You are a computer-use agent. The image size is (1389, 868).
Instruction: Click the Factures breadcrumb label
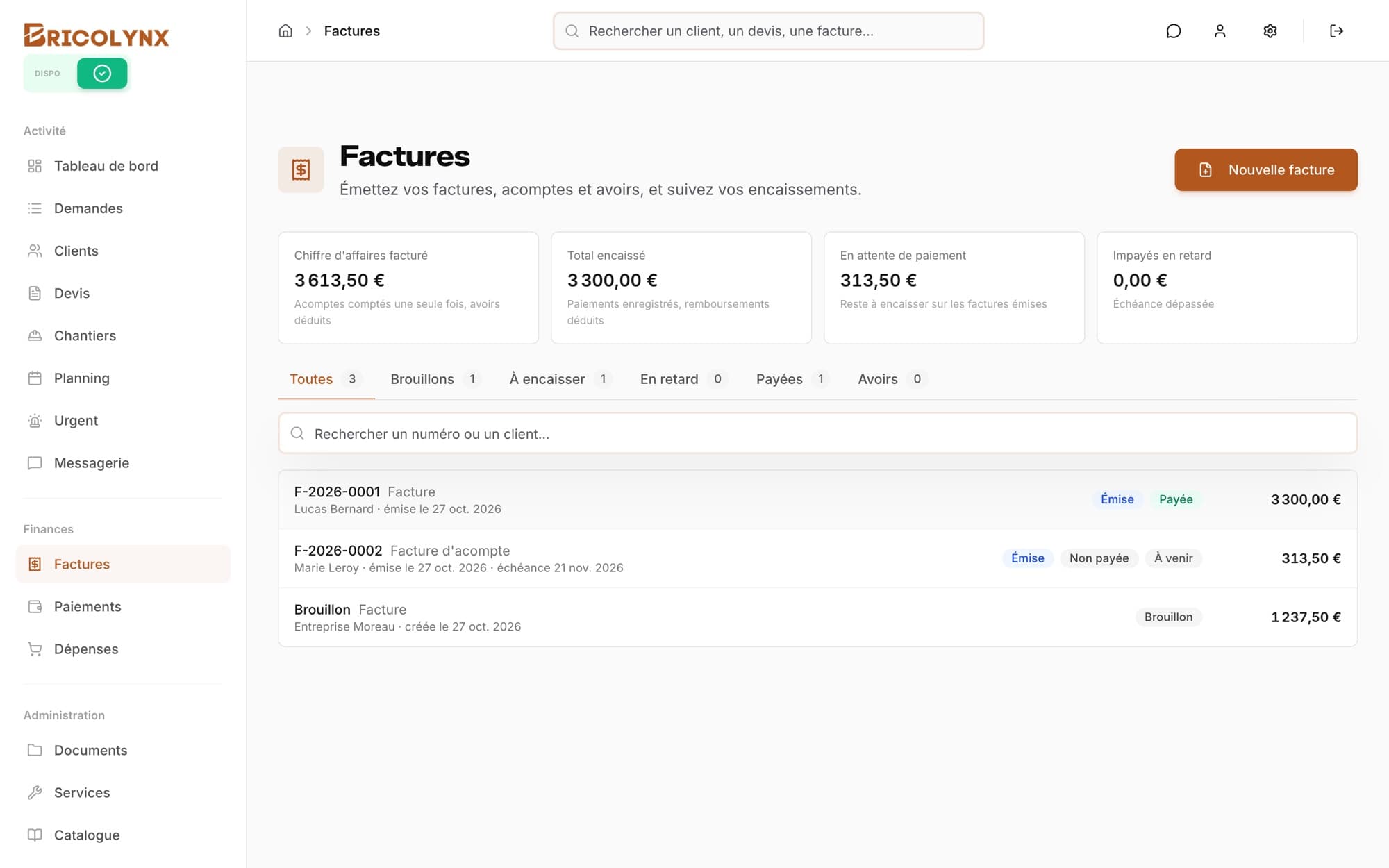point(351,31)
